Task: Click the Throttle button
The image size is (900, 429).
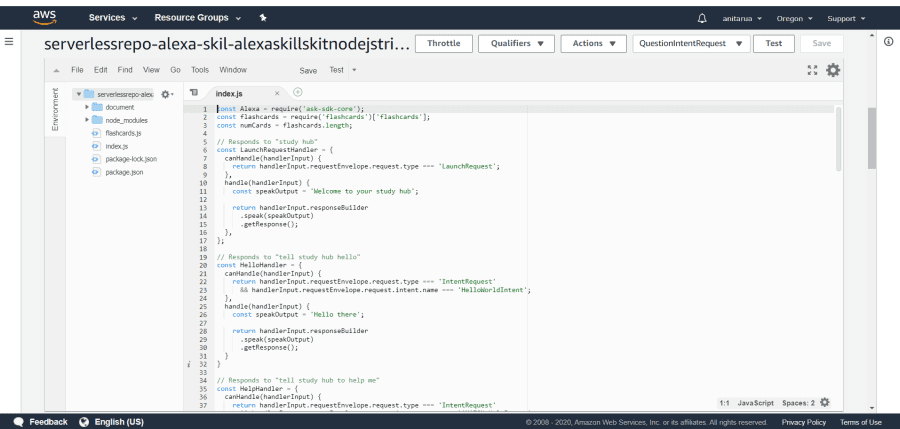Action: pyautogui.click(x=444, y=44)
